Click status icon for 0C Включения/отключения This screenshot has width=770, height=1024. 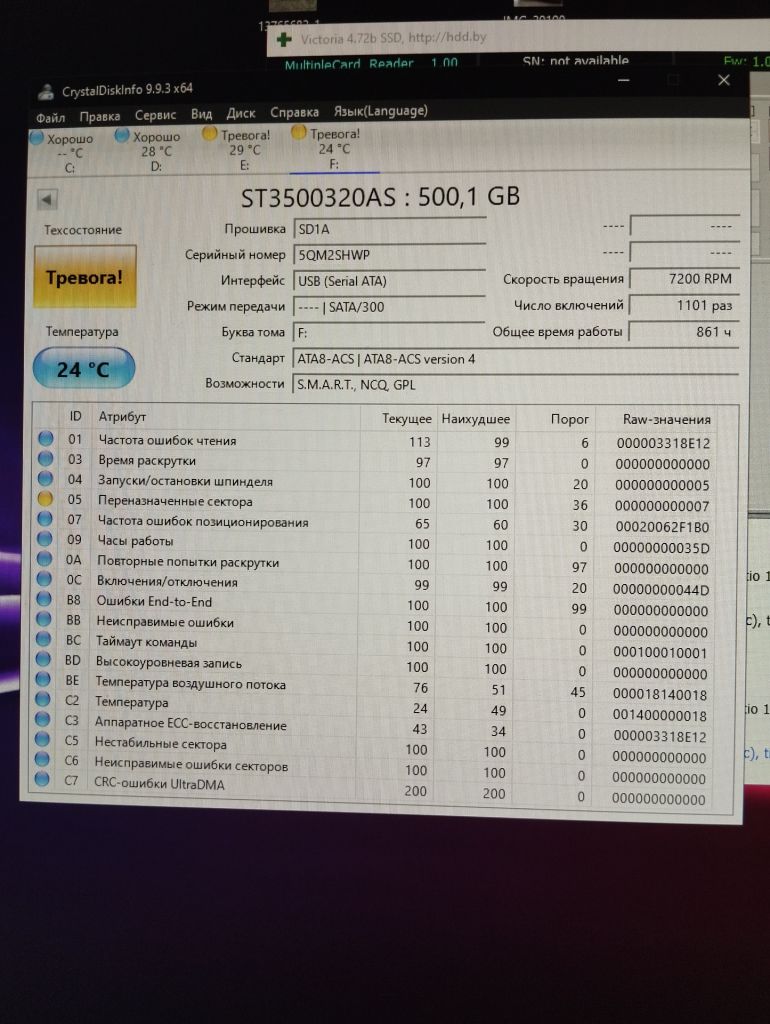click(x=44, y=579)
